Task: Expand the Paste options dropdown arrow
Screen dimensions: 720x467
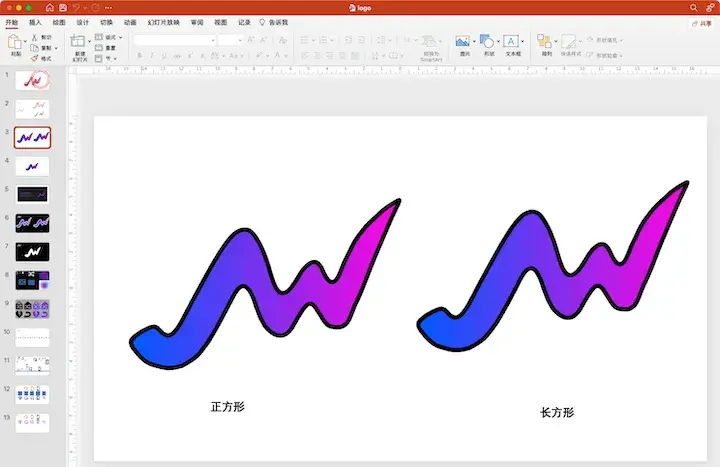Action: (25, 42)
